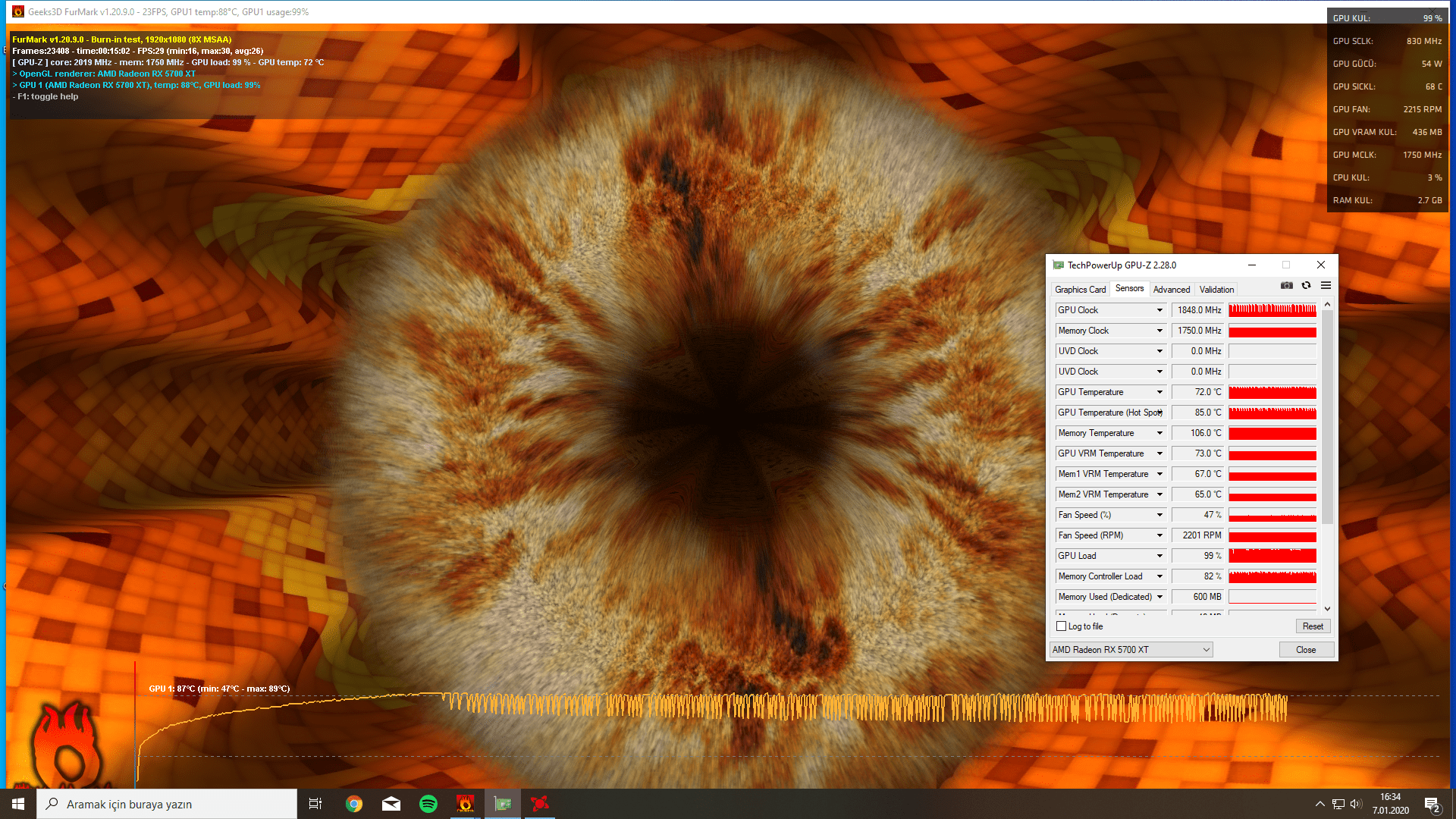Image resolution: width=1456 pixels, height=819 pixels.
Task: Click the GPU-Z refresh icon
Action: [1306, 285]
